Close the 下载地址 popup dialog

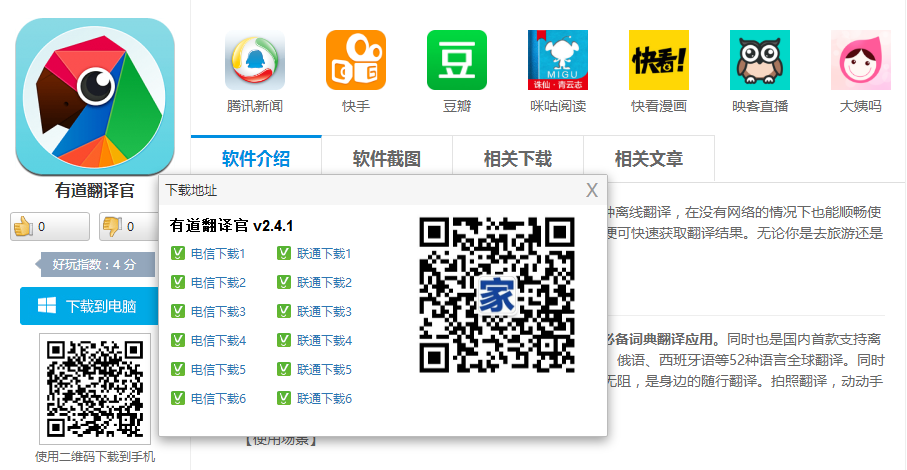(x=592, y=190)
